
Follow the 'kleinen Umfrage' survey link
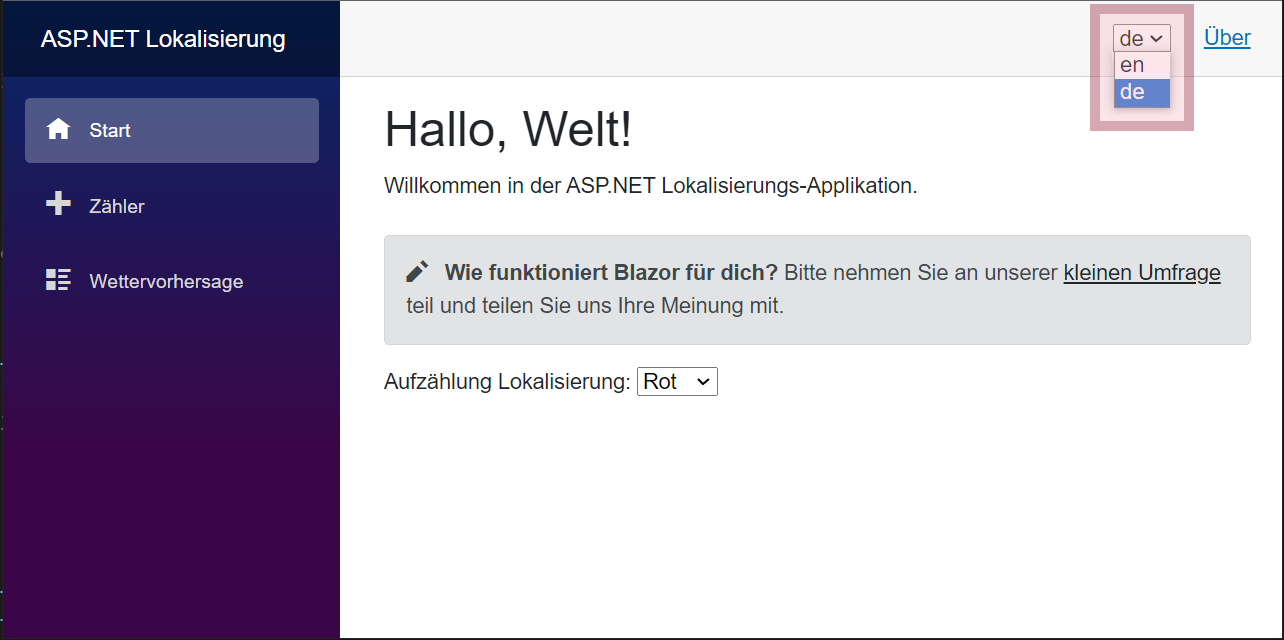(1141, 273)
